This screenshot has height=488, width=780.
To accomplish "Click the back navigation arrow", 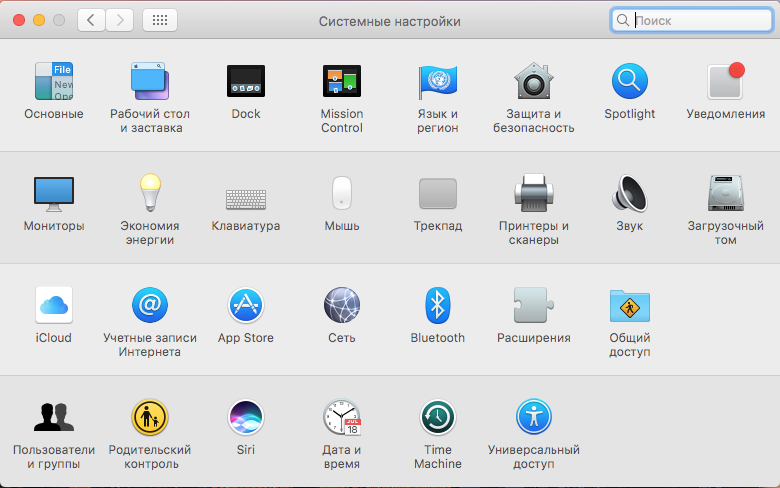I will click(x=91, y=20).
